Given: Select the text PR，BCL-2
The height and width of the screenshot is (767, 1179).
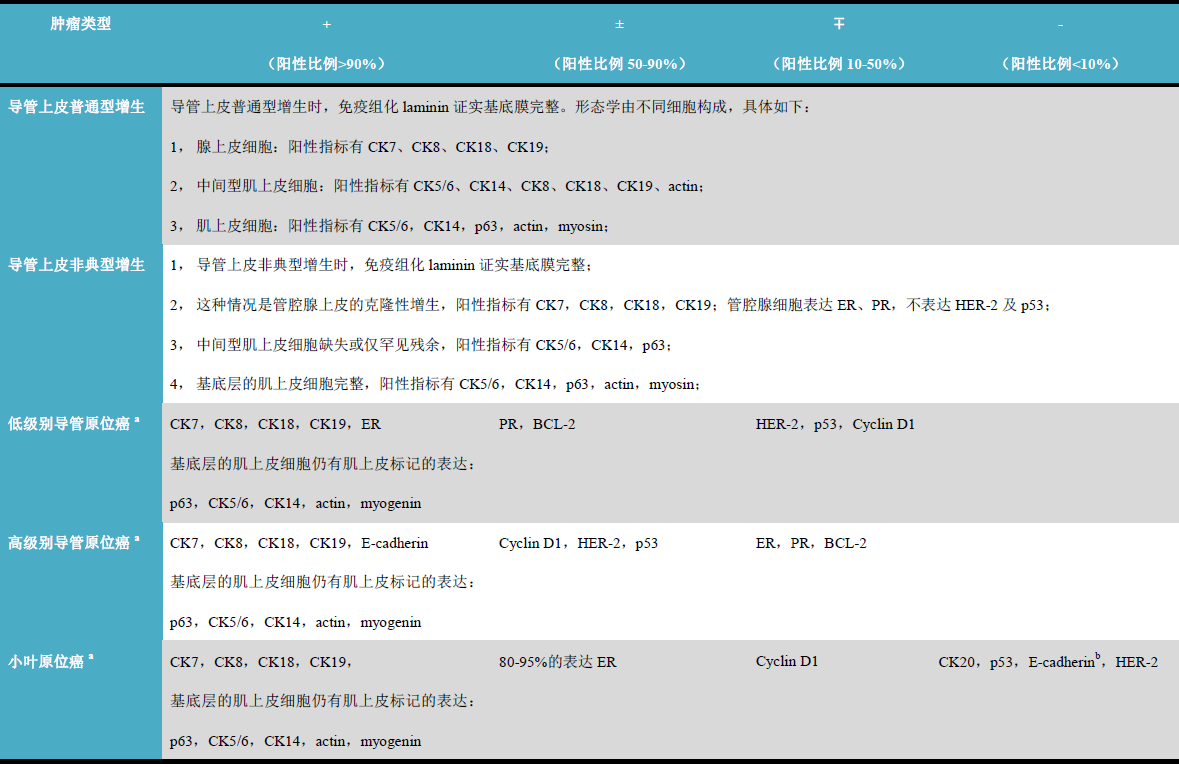Looking at the screenshot, I should coord(536,423).
